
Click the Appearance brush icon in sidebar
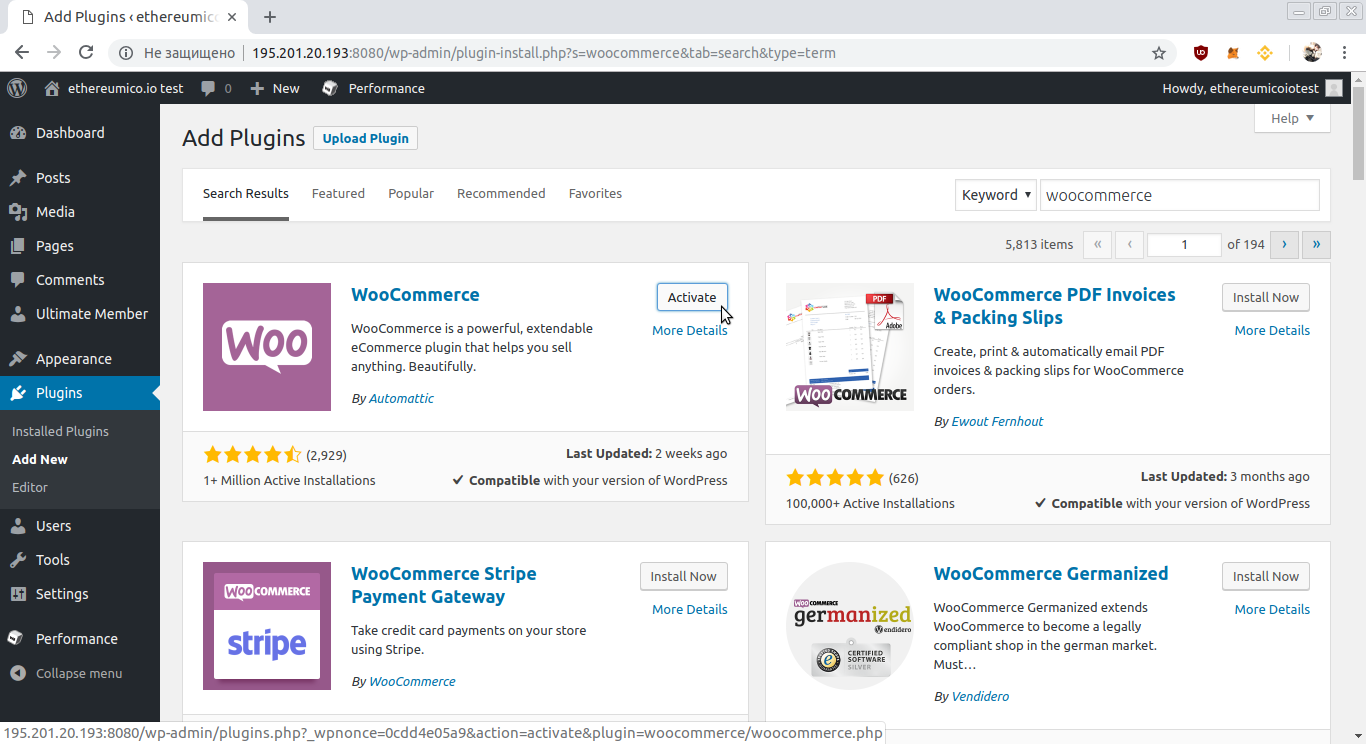[18, 359]
